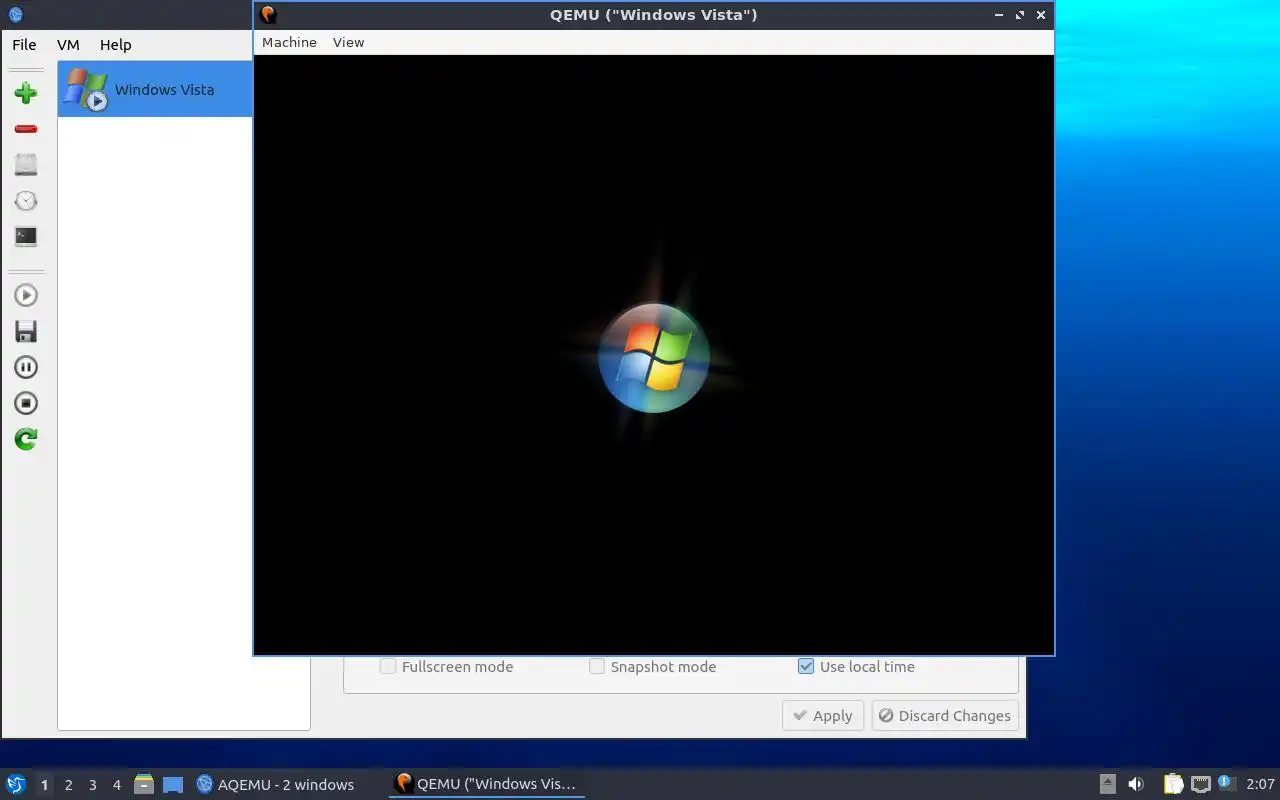Image resolution: width=1280 pixels, height=800 pixels.
Task: Click the Discard Changes button
Action: (x=944, y=715)
